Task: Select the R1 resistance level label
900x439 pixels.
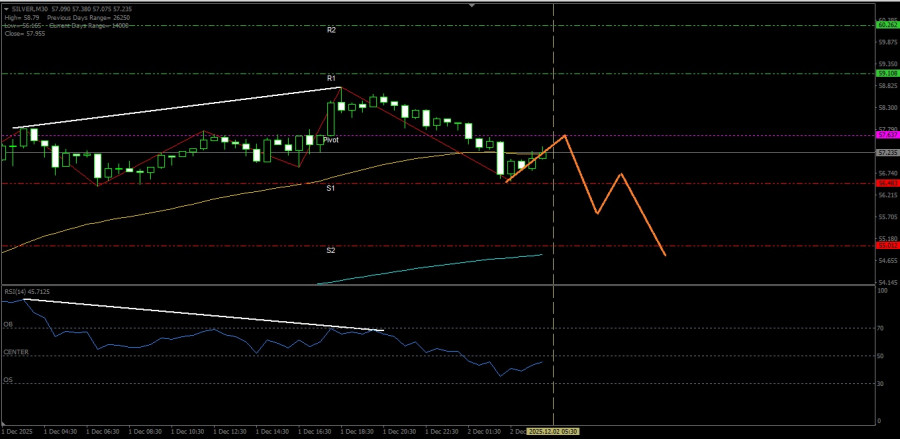Action: point(331,78)
